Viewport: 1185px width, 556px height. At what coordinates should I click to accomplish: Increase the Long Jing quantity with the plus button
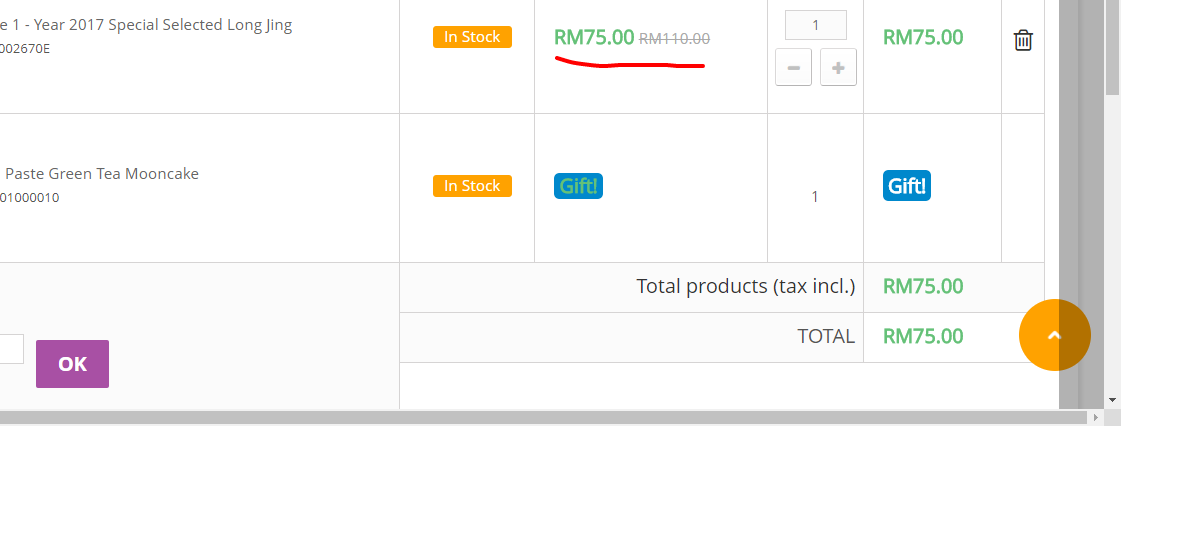(x=838, y=67)
